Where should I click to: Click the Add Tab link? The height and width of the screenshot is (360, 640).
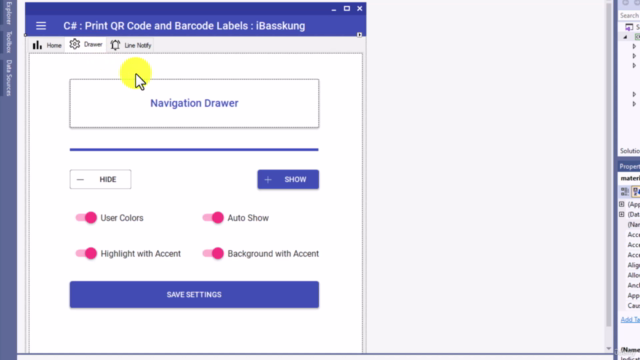(x=630, y=320)
